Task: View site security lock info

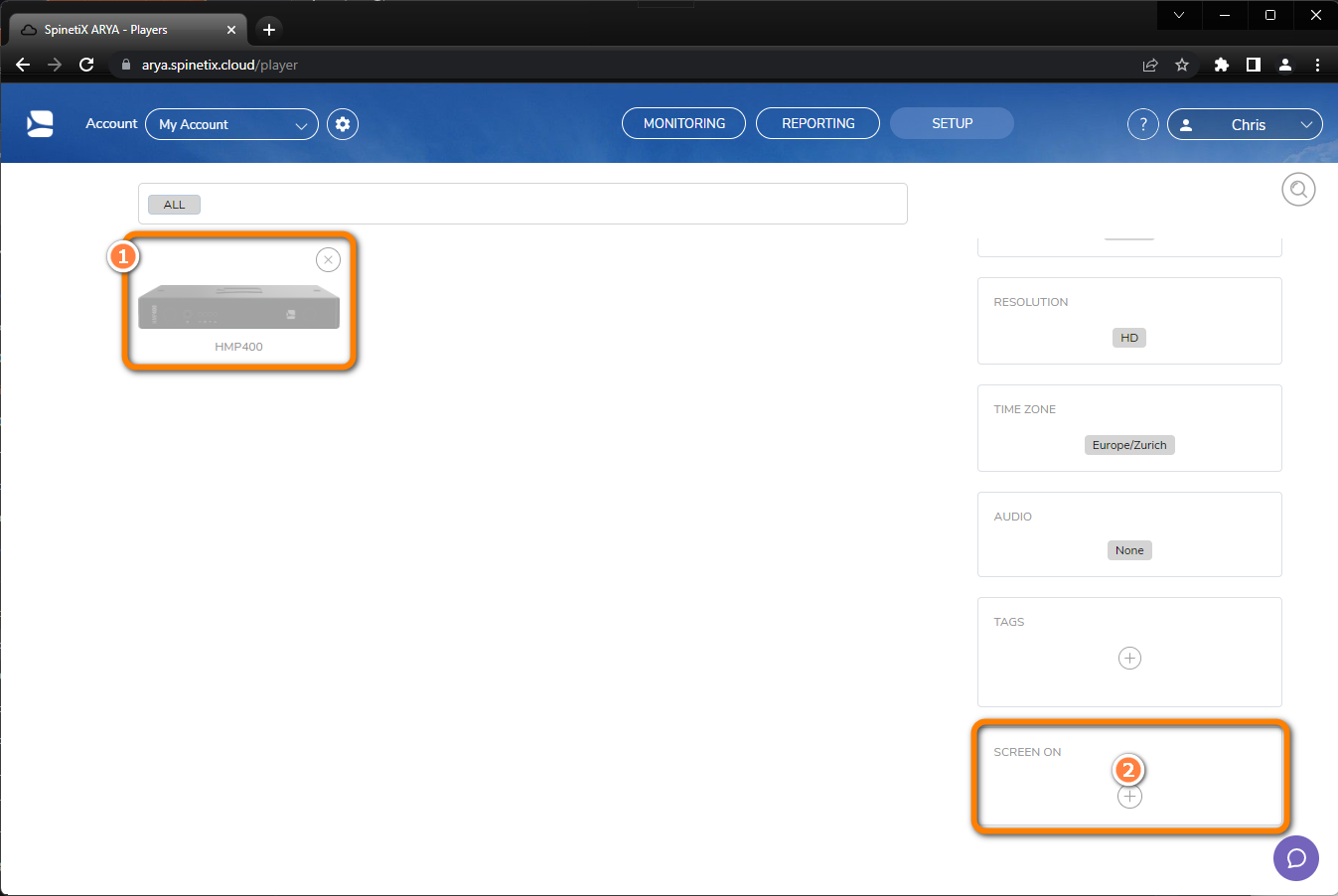Action: tap(126, 65)
